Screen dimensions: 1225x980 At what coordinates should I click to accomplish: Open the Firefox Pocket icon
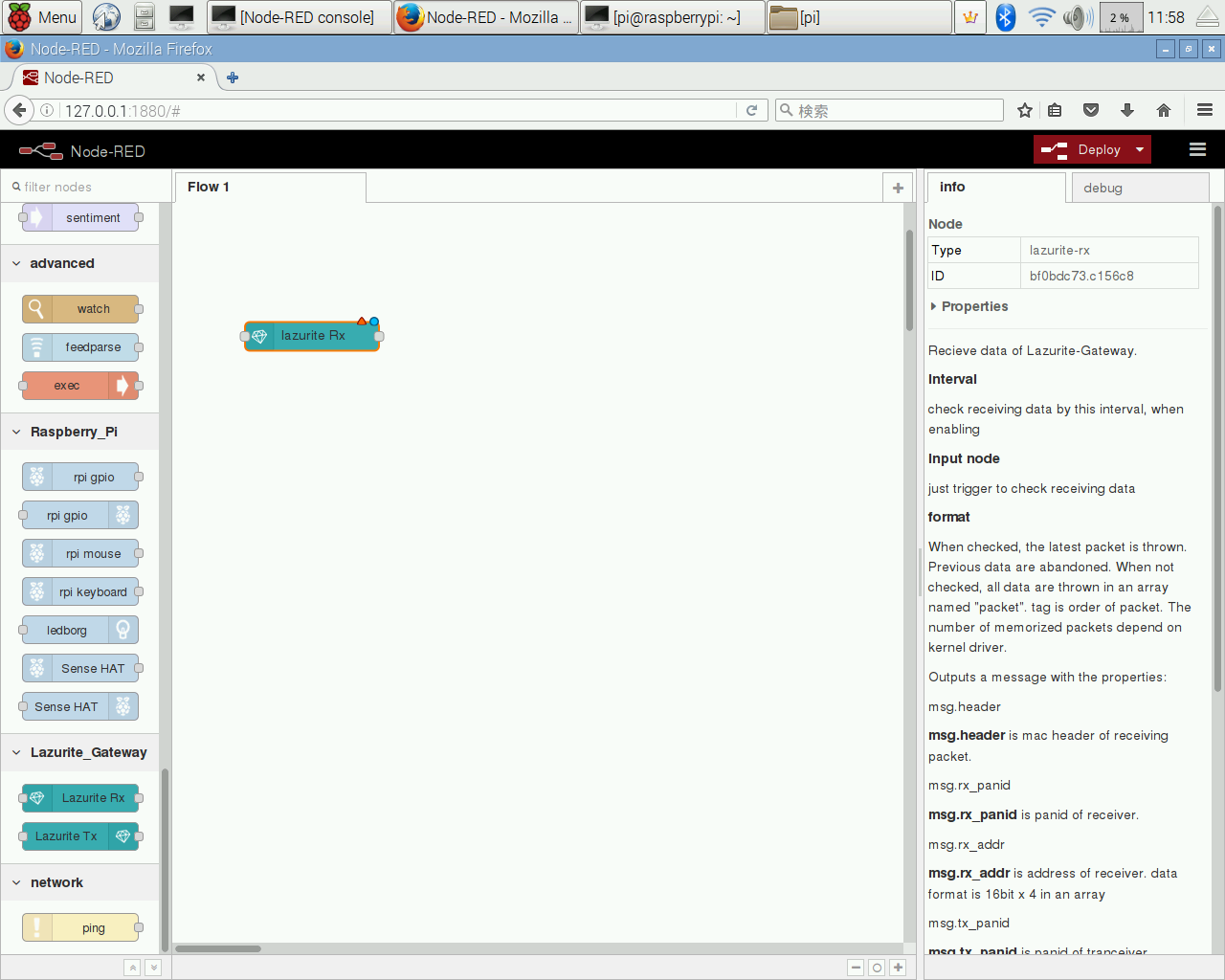pos(1091,110)
